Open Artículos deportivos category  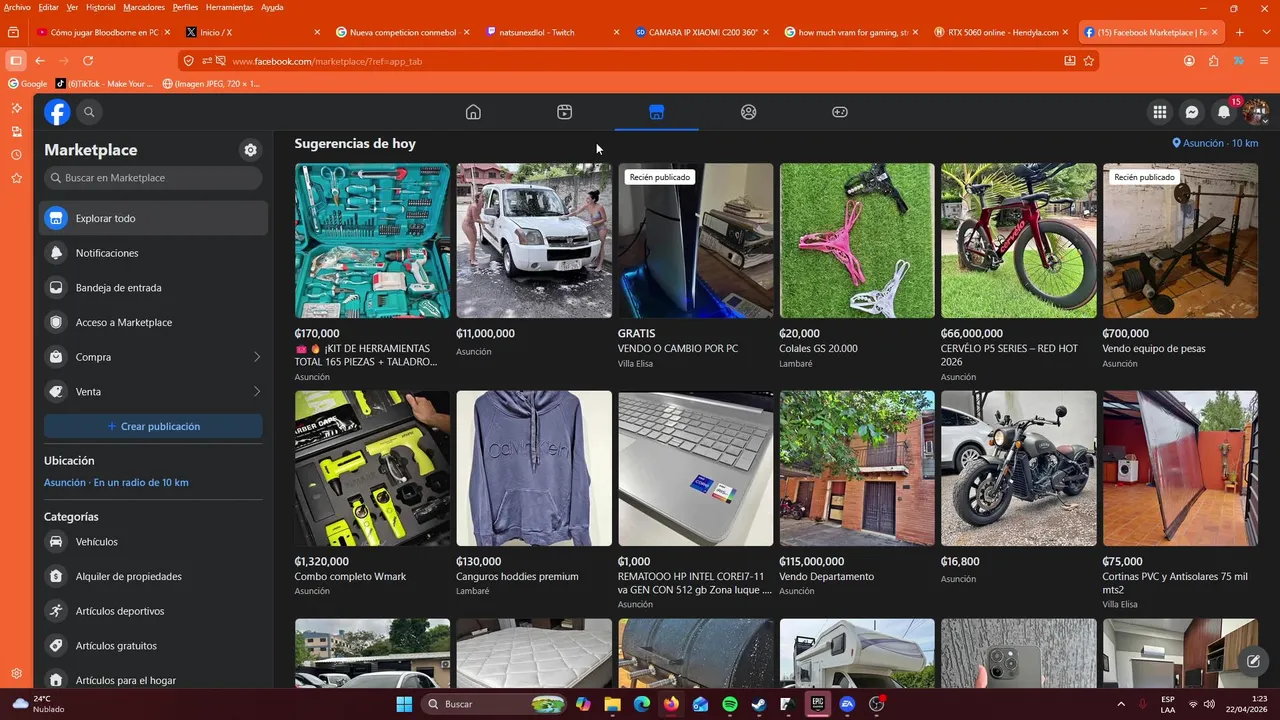tap(153, 611)
